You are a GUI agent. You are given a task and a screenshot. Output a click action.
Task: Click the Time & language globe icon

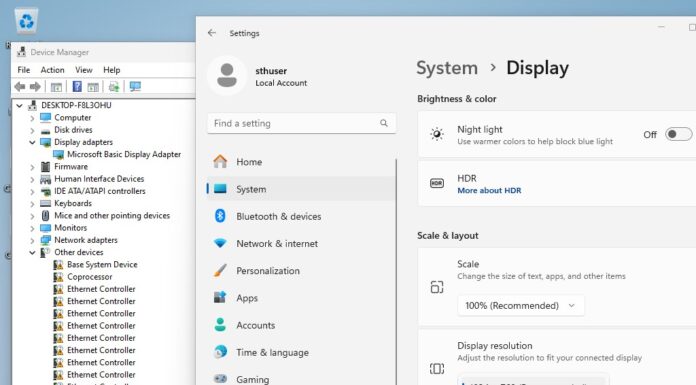click(x=220, y=352)
